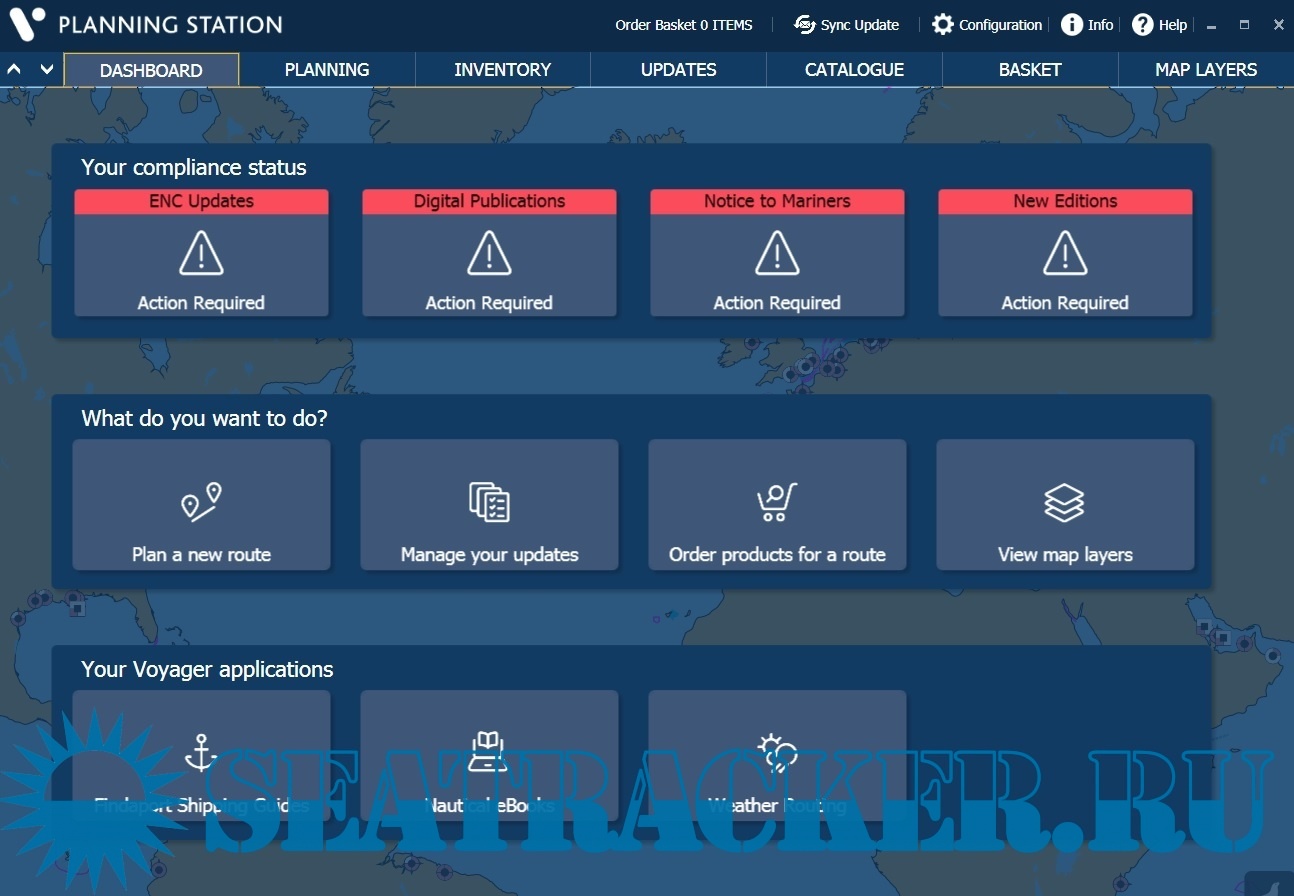The height and width of the screenshot is (896, 1294).
Task: Open Help question mark icon
Action: click(1142, 25)
